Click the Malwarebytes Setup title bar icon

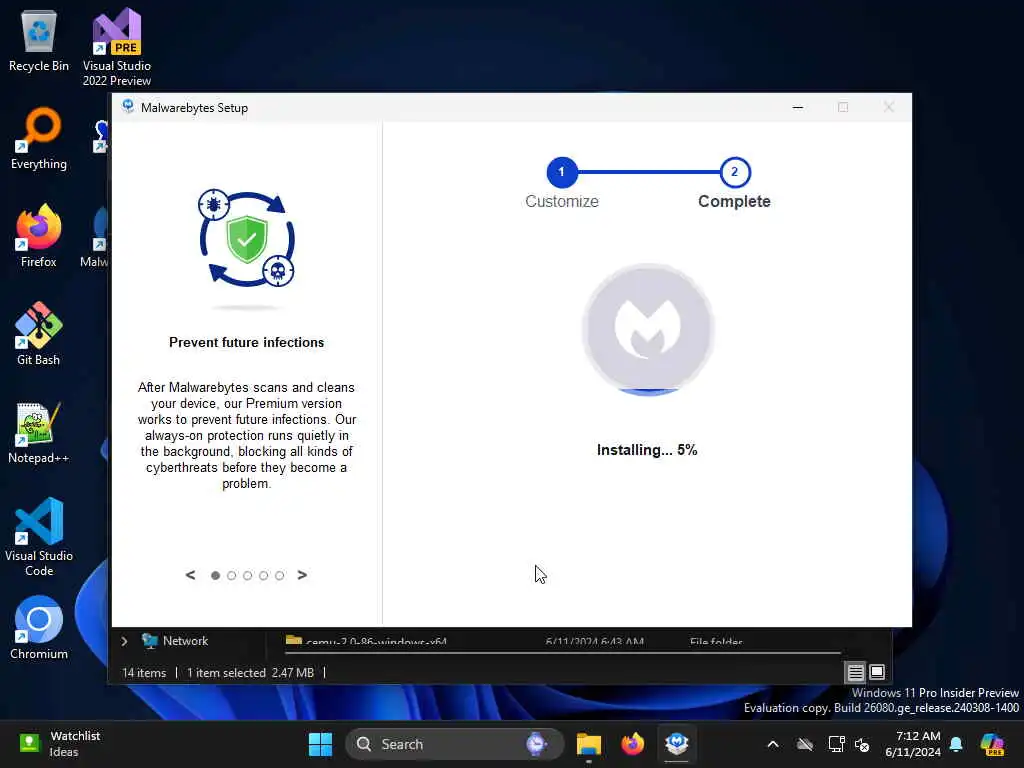(x=128, y=107)
